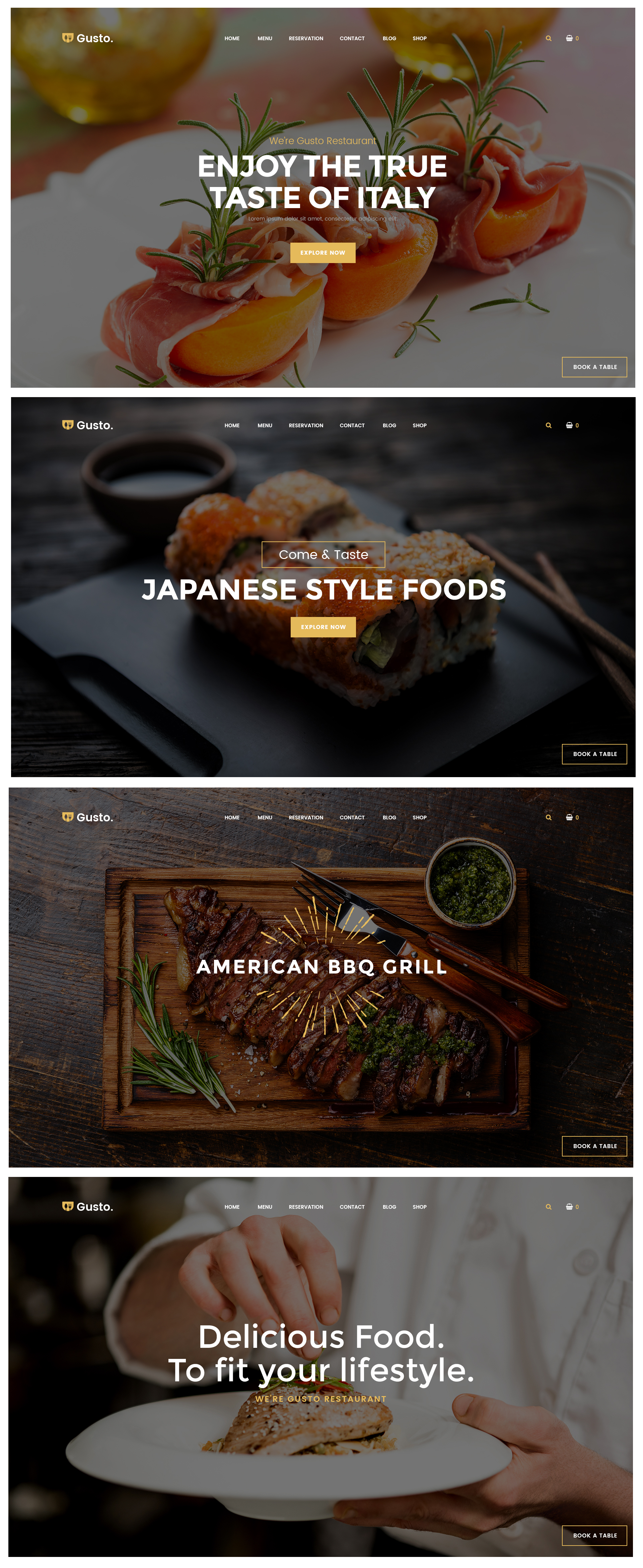643x1568 pixels.
Task: Click Explore Now under Japanese Style Foods
Action: 323,627
